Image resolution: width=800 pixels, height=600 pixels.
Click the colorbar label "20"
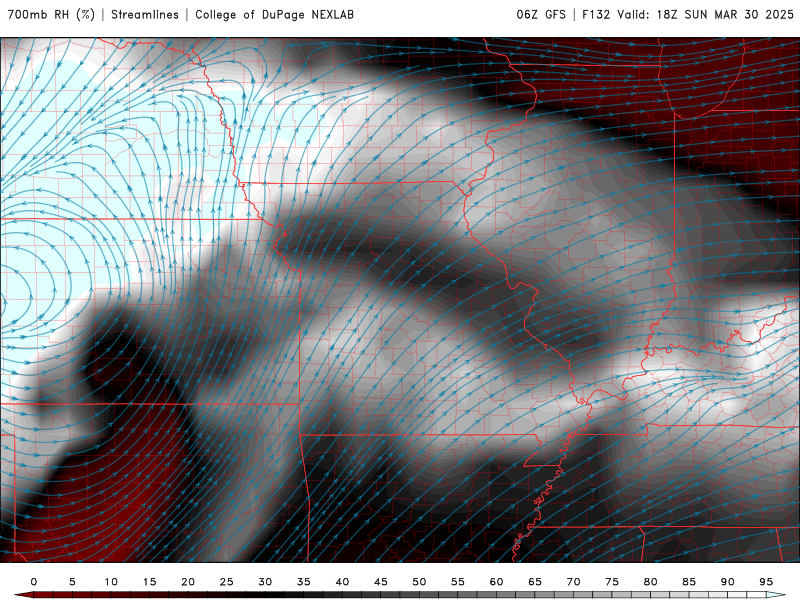(188, 582)
